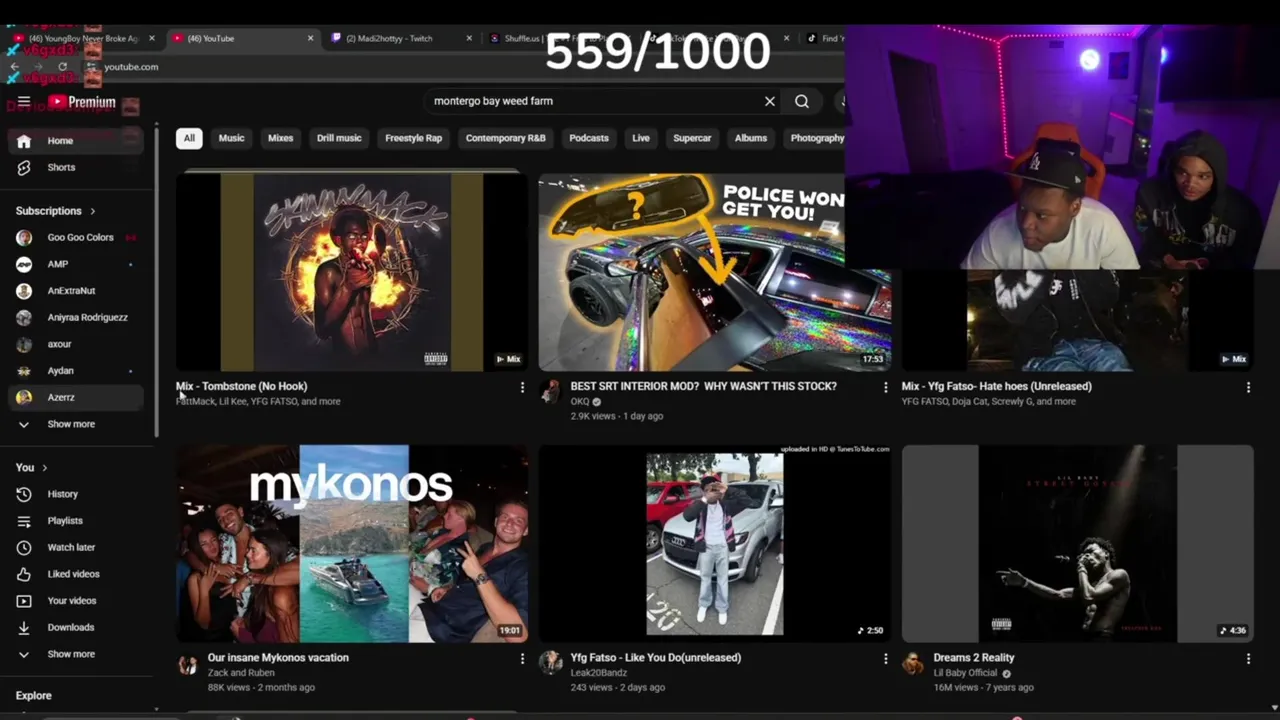Open the Liked videos thumbs-up icon
Screen dimensions: 1280x720
(24, 574)
